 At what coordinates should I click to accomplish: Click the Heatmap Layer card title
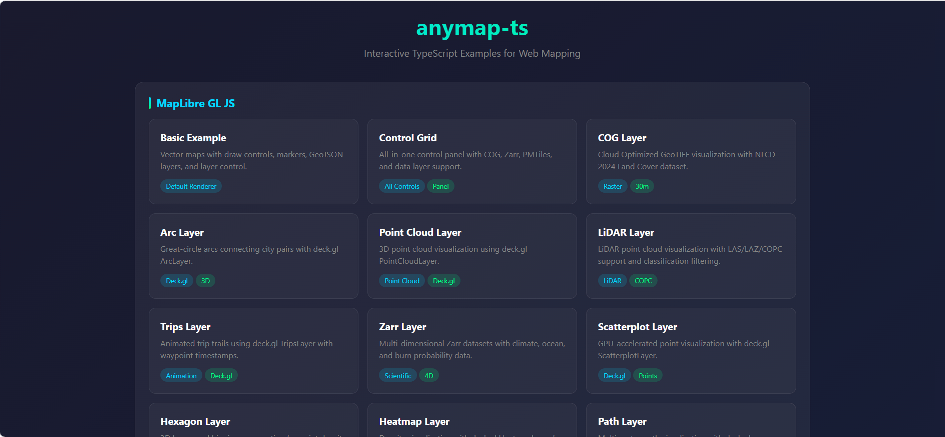point(414,421)
